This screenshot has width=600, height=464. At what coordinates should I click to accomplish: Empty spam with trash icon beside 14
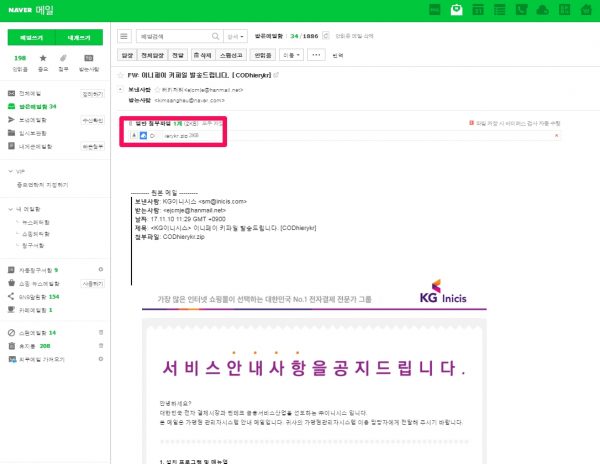(101, 332)
